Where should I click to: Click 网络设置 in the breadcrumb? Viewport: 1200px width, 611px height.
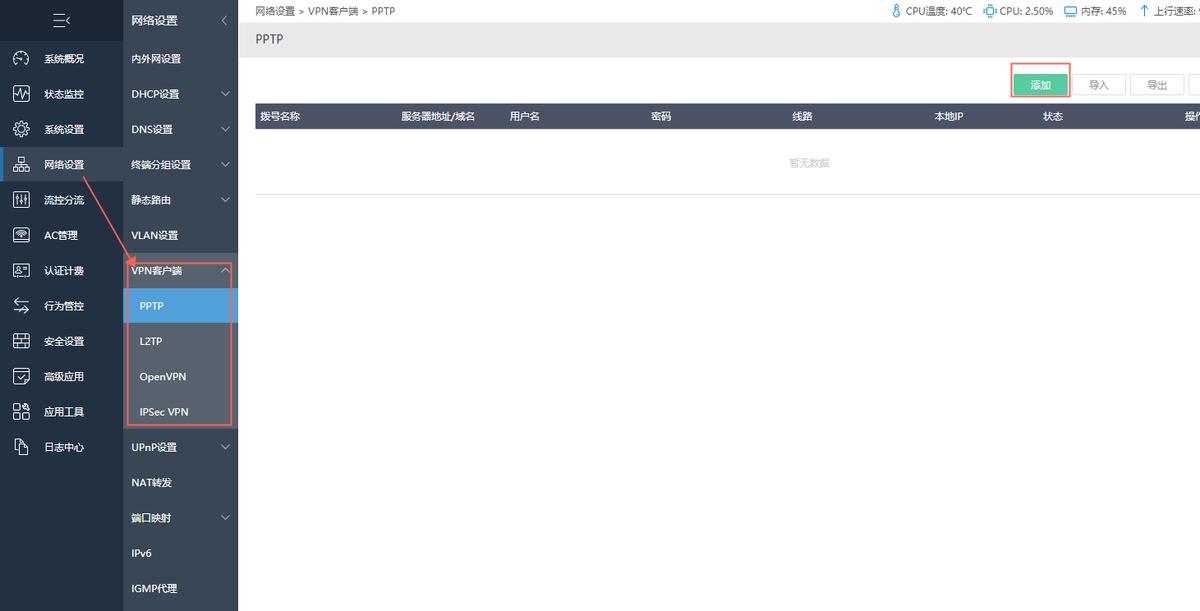275,11
